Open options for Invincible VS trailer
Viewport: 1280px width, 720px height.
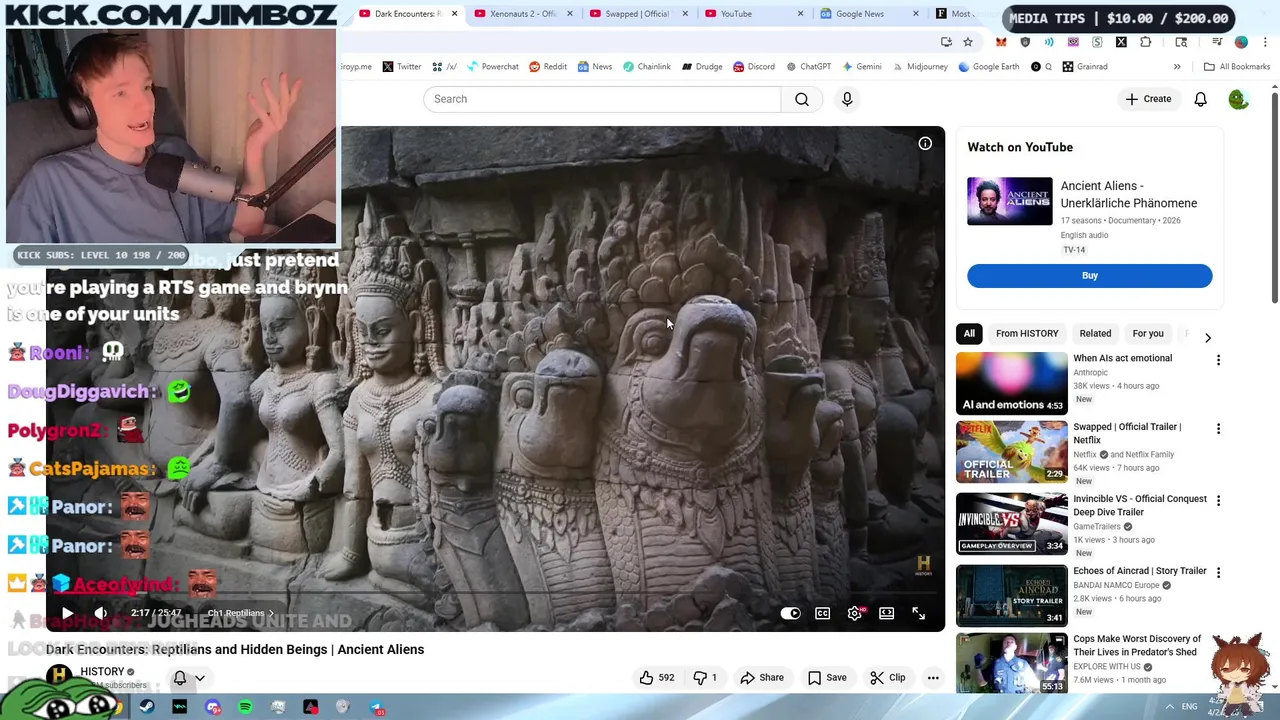point(1218,501)
